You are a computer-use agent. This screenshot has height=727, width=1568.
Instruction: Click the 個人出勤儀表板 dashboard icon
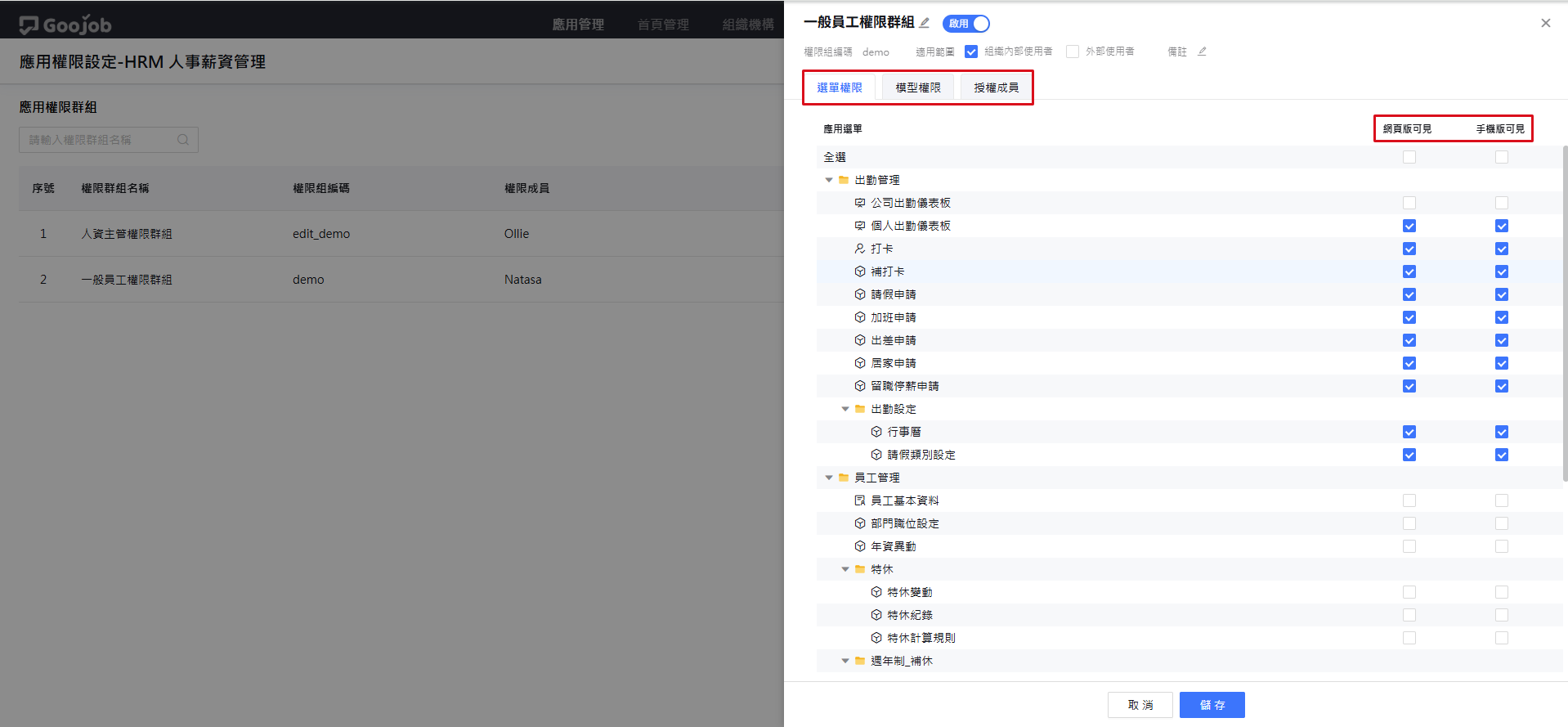(x=860, y=226)
